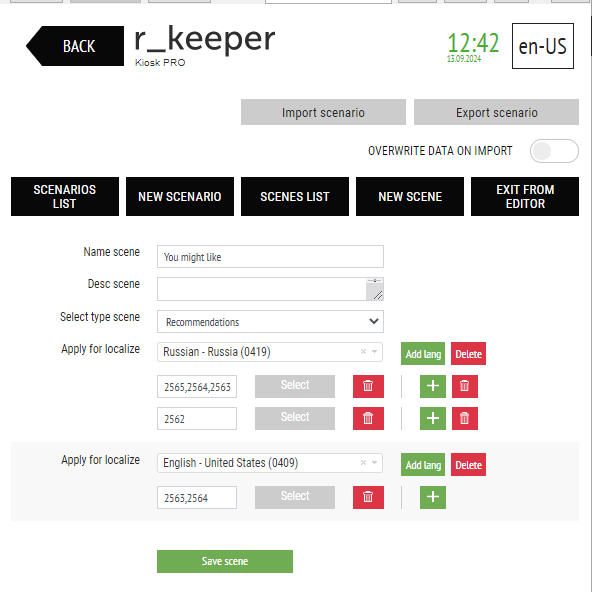Open the Select type scene dropdown
Screen dimensions: 592x592
(x=270, y=322)
